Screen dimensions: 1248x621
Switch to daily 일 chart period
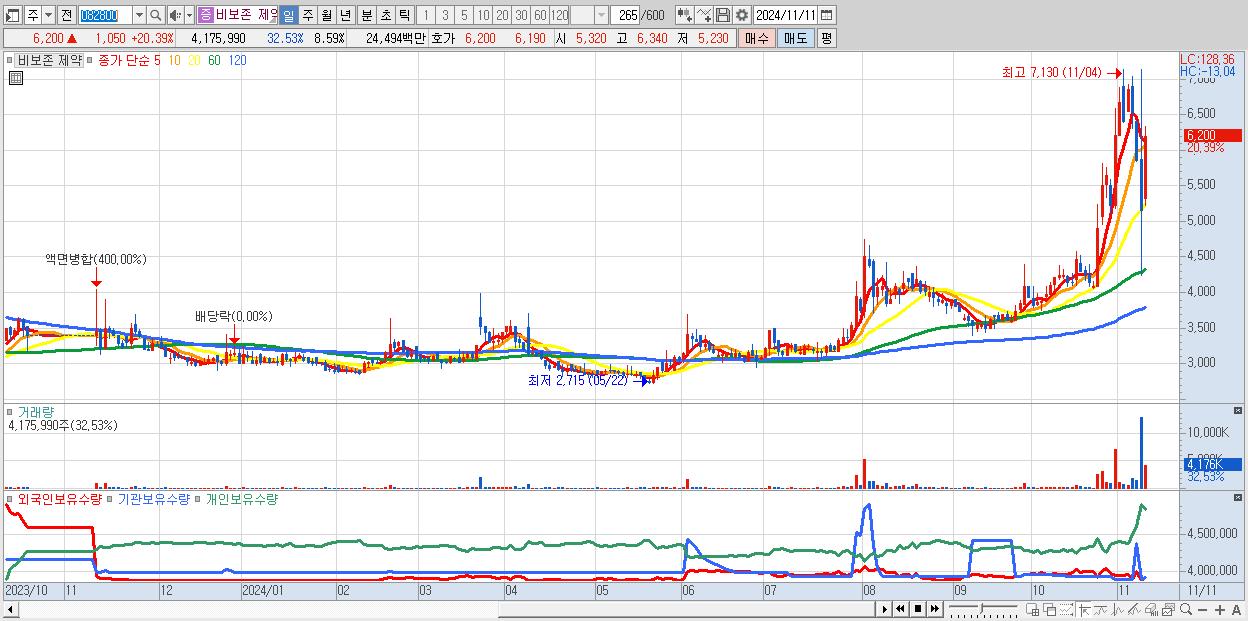pos(288,16)
